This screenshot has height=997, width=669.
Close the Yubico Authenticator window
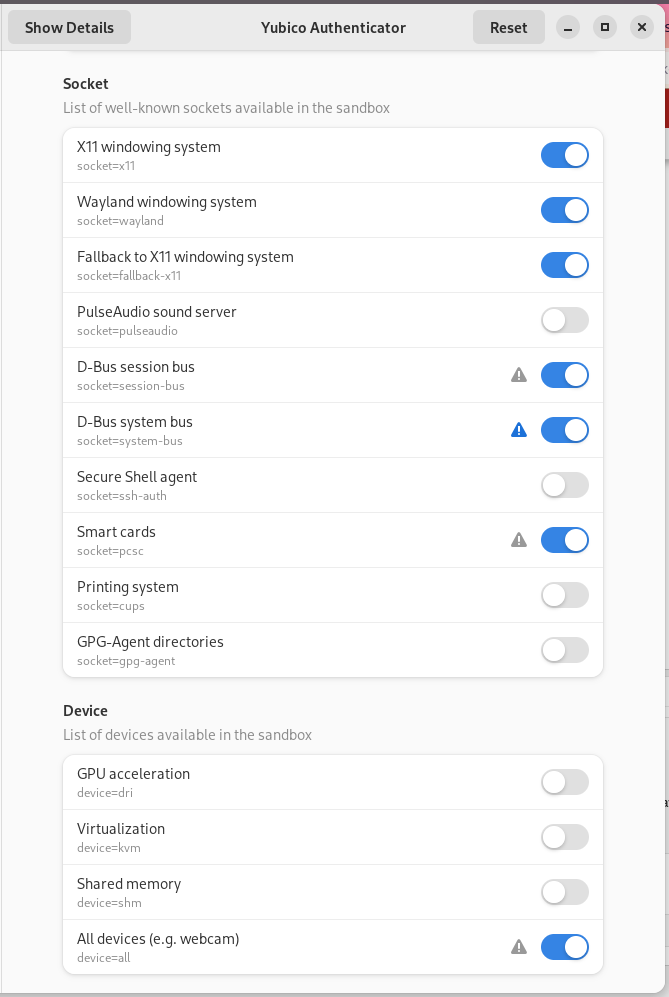click(x=642, y=28)
